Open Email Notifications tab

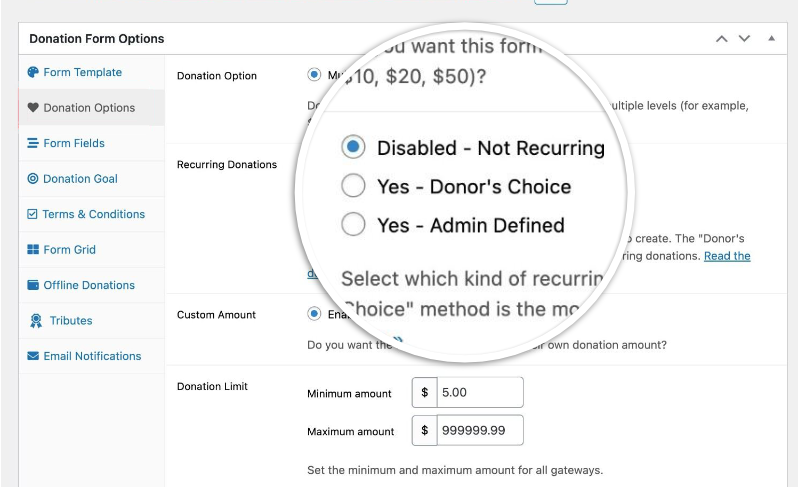(x=92, y=356)
